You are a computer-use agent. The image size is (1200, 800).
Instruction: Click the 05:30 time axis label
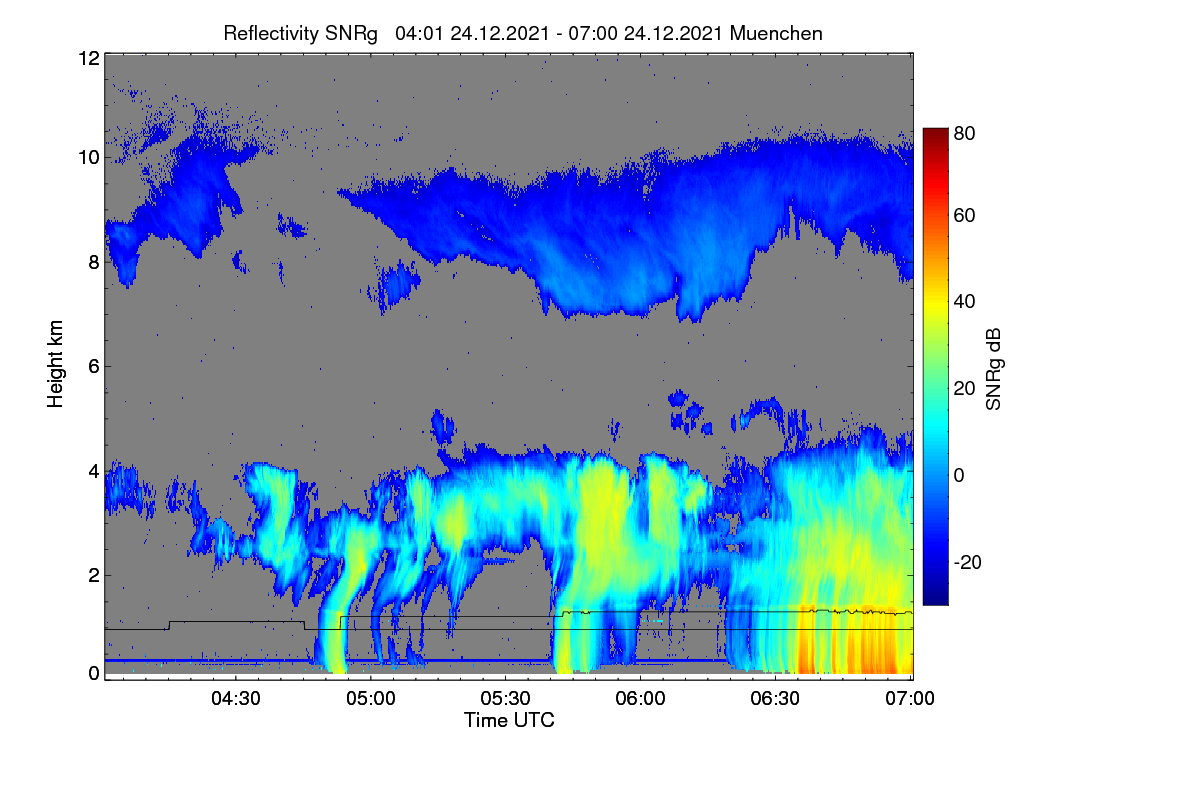coord(505,699)
